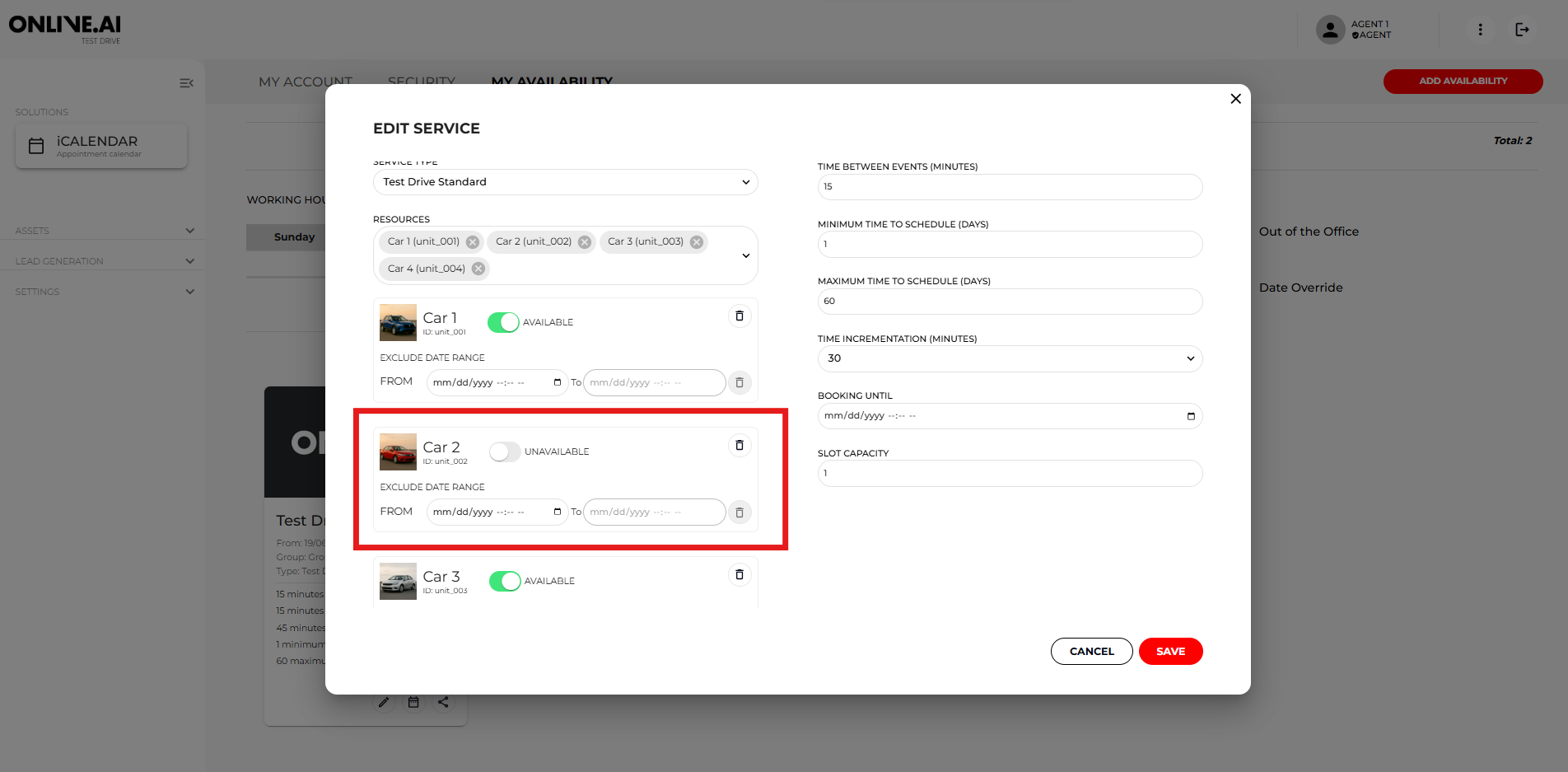Delete Car 3 resource with trash icon
Image resolution: width=1568 pixels, height=772 pixels.
pyautogui.click(x=739, y=575)
